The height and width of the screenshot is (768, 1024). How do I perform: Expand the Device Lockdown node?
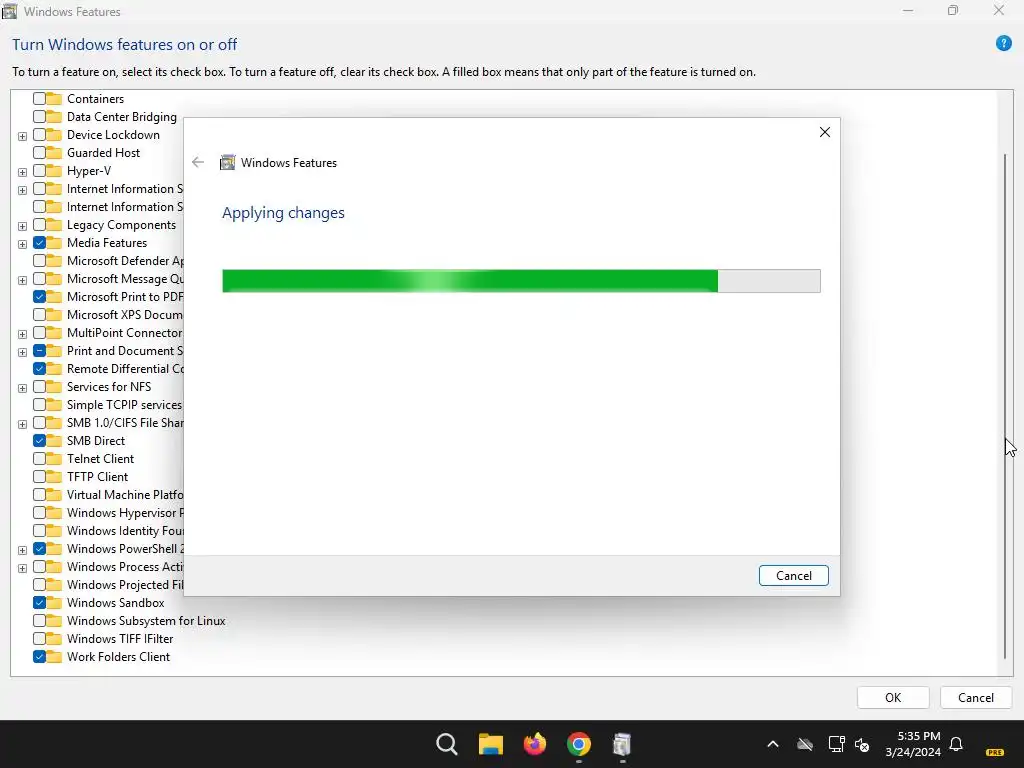22,136
